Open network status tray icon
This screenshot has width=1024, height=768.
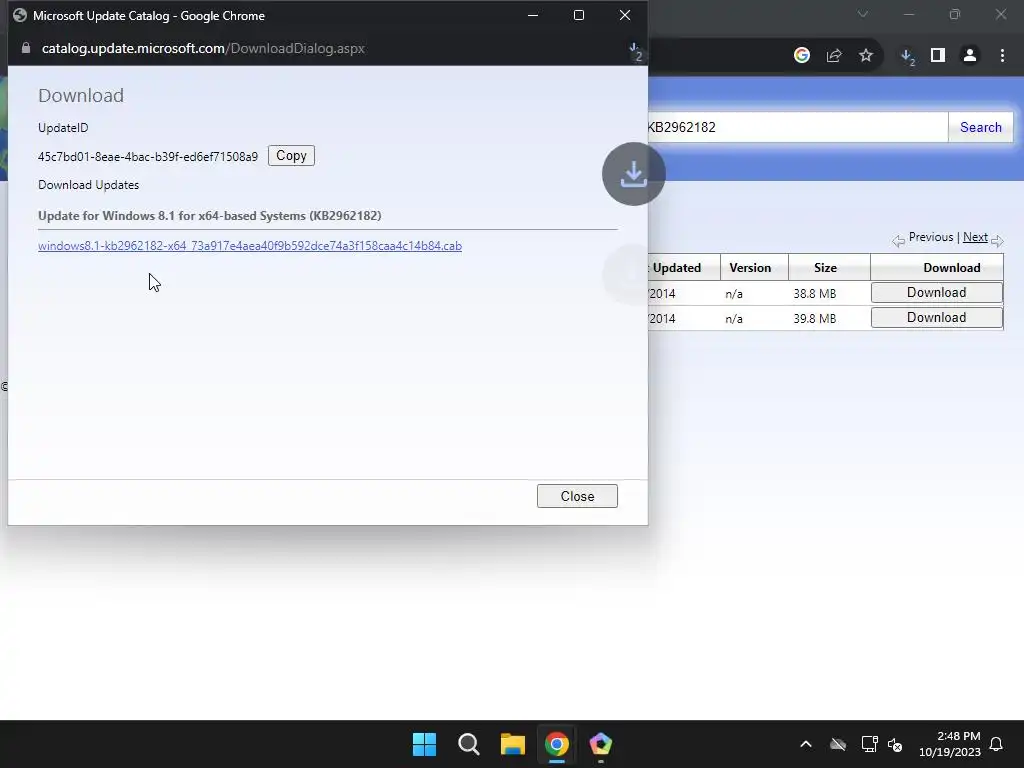[x=869, y=744]
